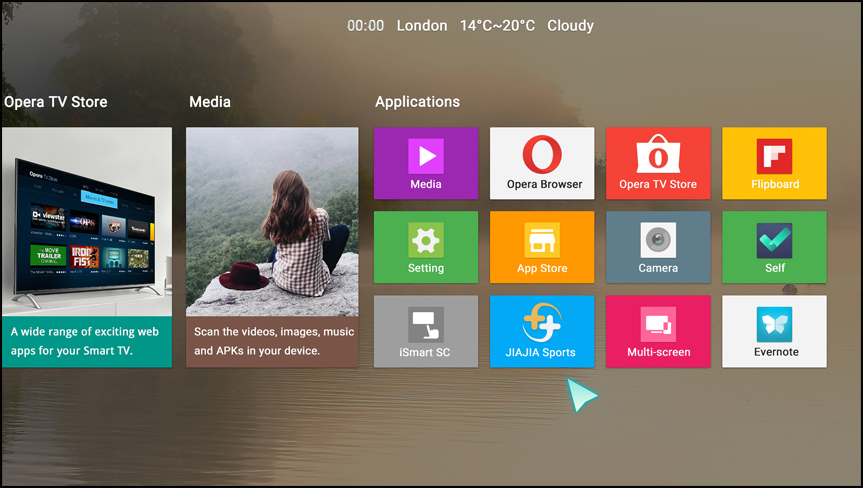Open the JIAJIA Sports app
The image size is (863, 488).
point(542,331)
